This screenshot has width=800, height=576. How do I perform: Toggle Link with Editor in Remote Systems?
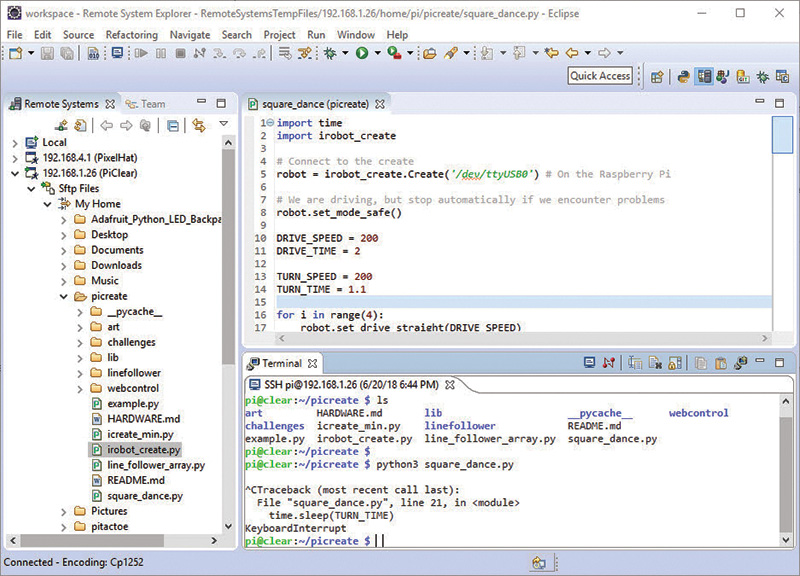[x=198, y=125]
